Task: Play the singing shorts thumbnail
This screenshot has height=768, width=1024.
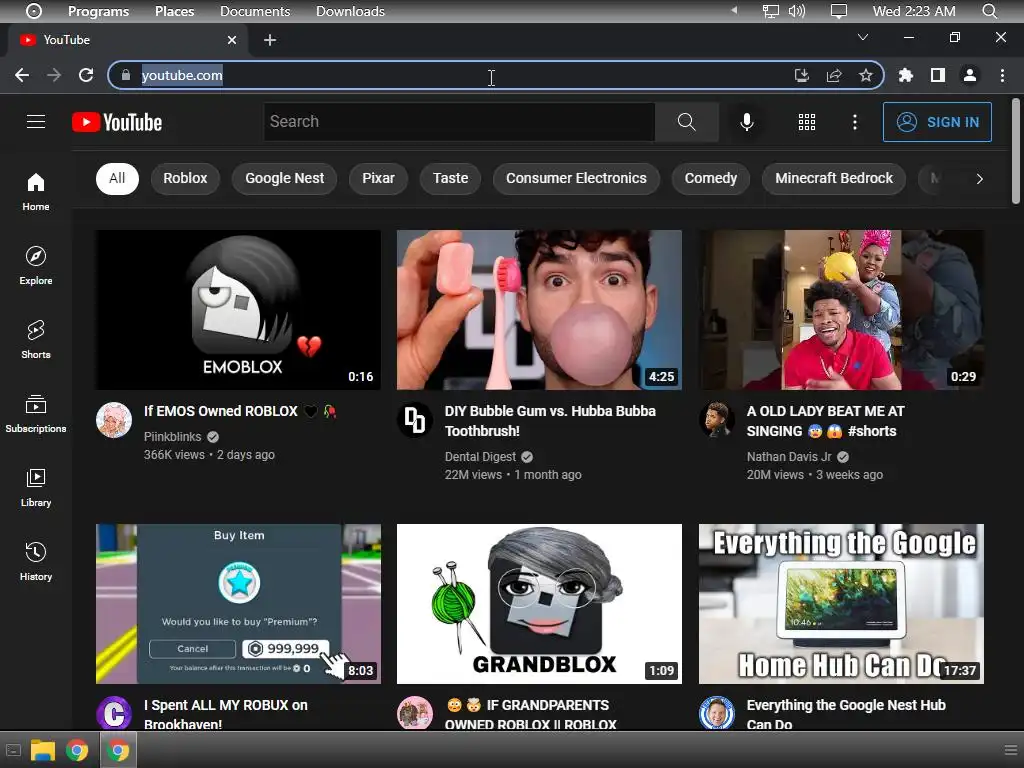Action: pos(841,310)
